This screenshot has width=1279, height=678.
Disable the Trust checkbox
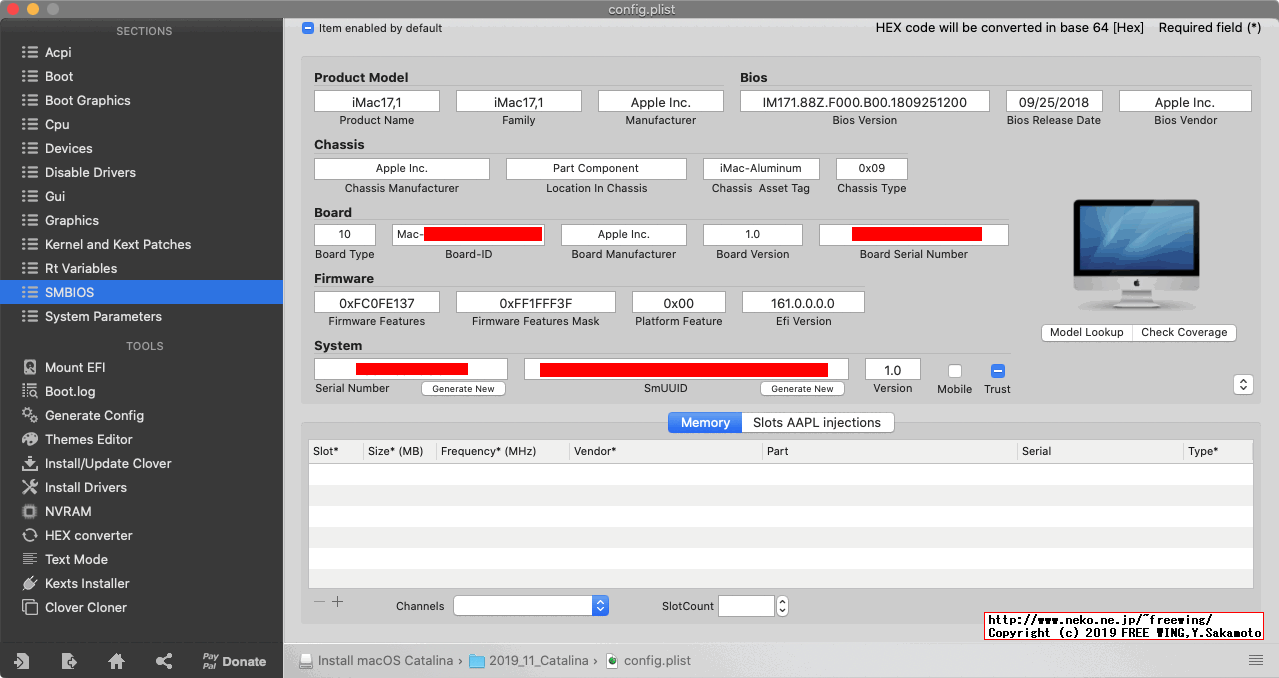997,372
